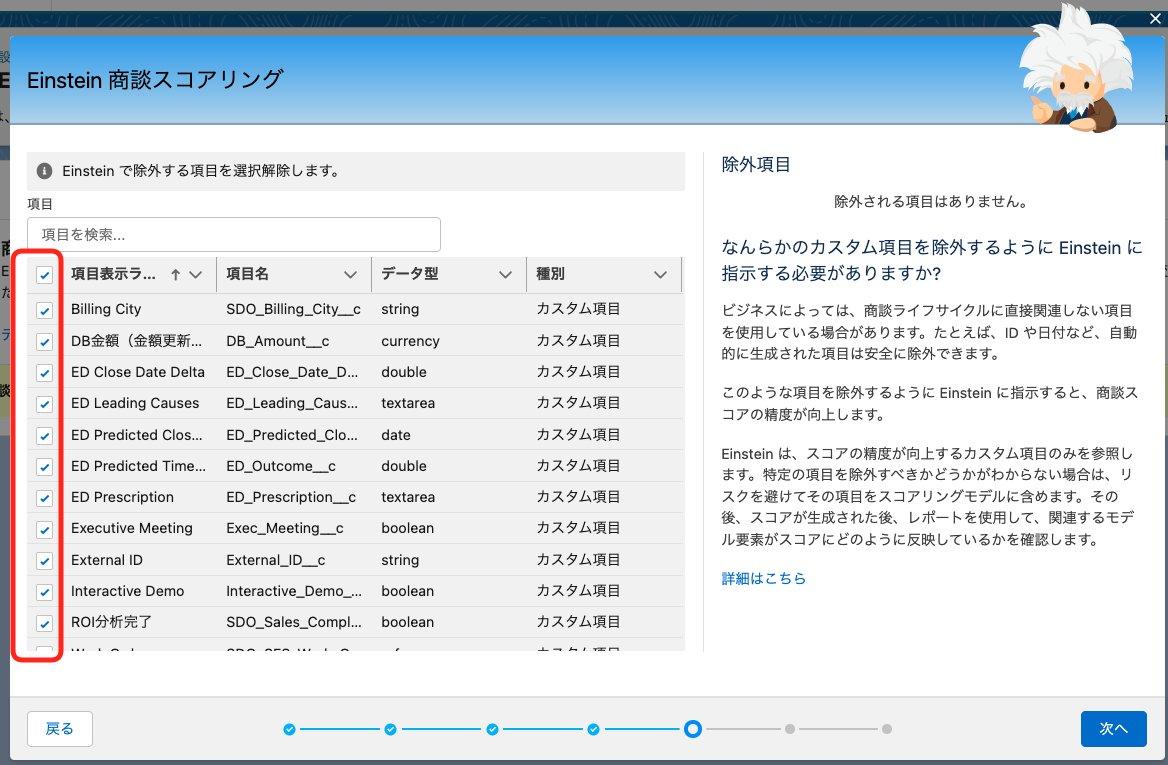Viewport: 1168px width, 765px height.
Task: Click the ED_Outcome__c field name cell
Action: (x=281, y=466)
